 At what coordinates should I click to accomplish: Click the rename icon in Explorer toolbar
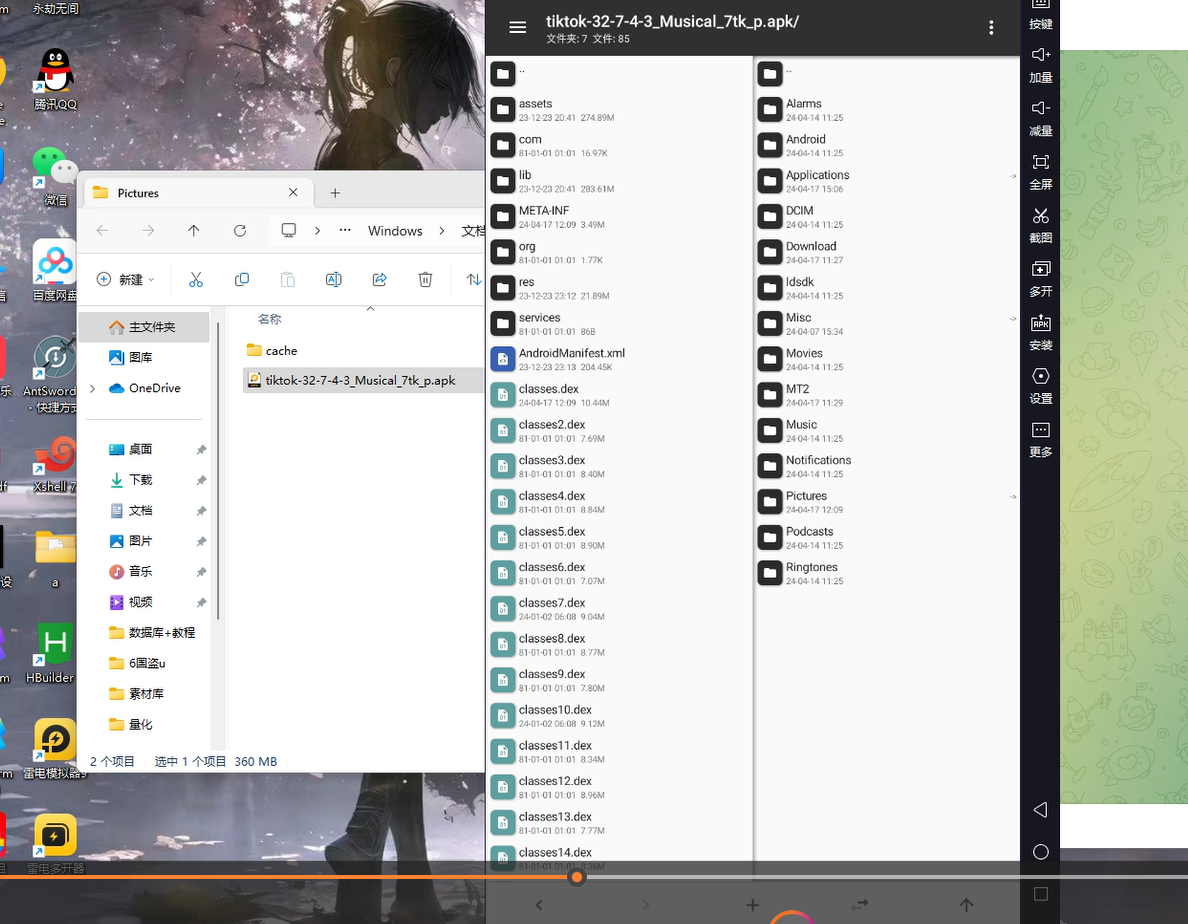(x=333, y=279)
